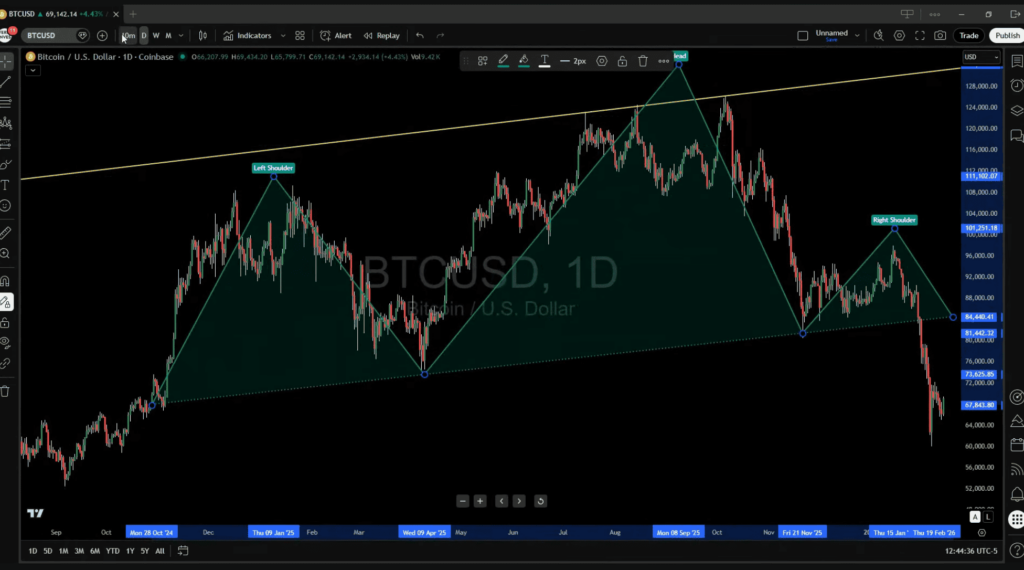Toggle log scale L button

click(988, 517)
